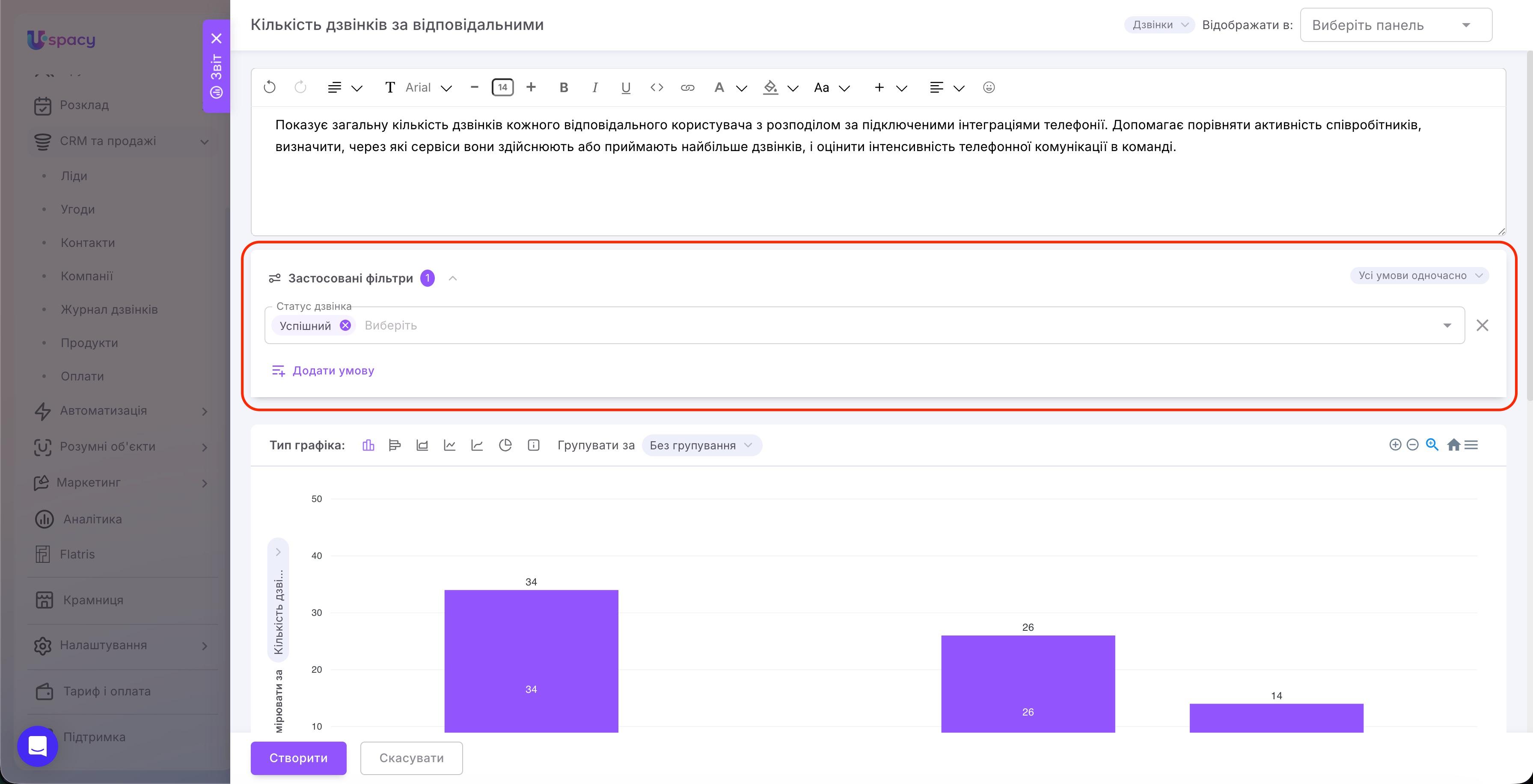1533x784 pixels.
Task: Open the text alignment dropdown
Action: (x=947, y=87)
